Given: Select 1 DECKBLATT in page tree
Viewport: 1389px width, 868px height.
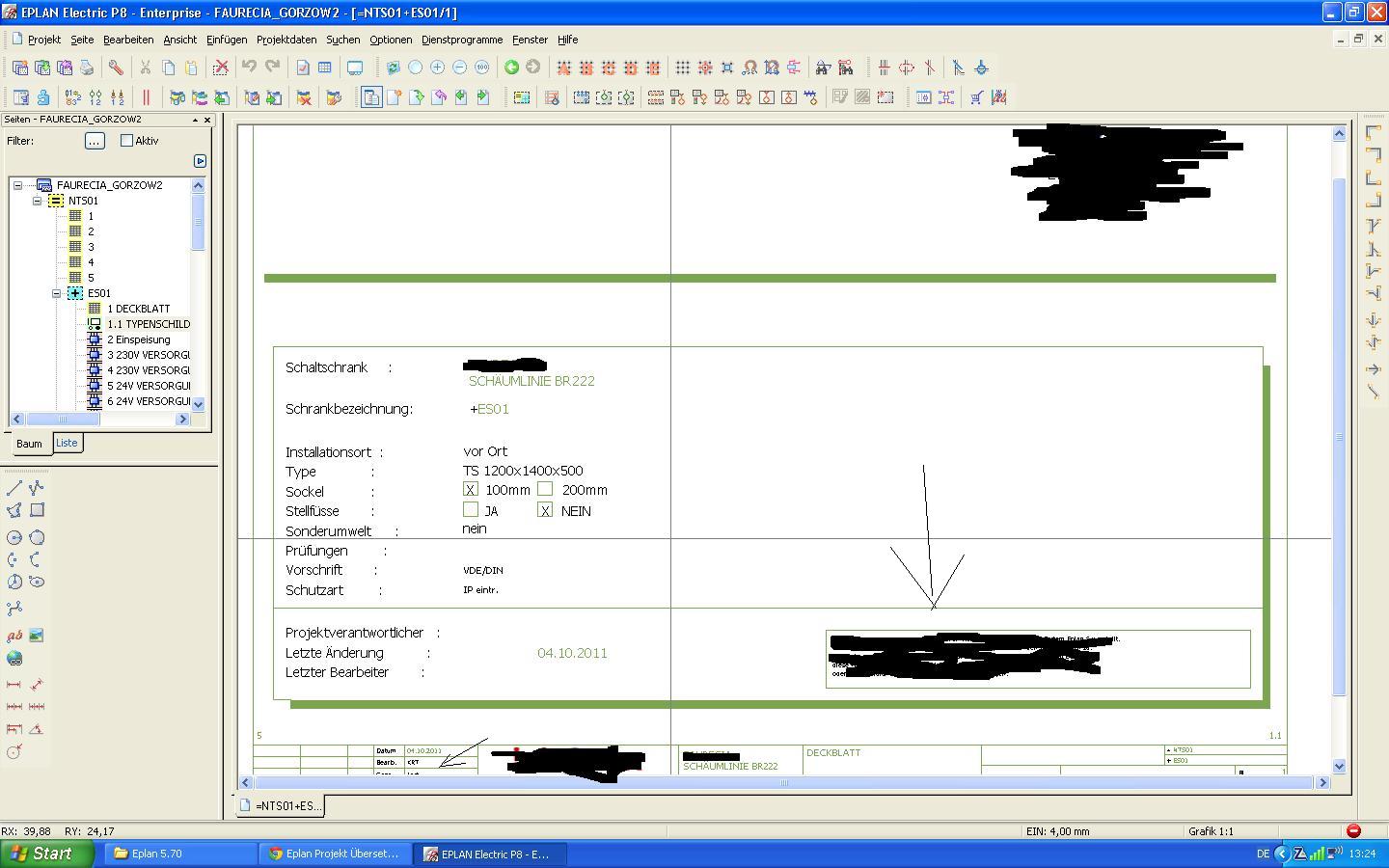Looking at the screenshot, I should point(138,309).
